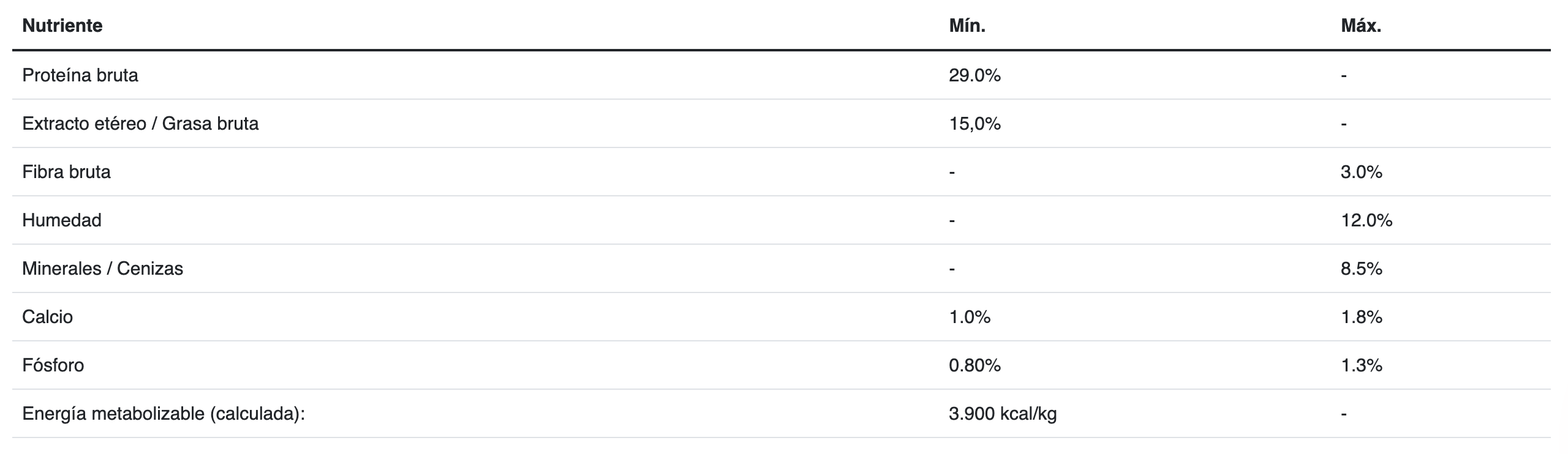
Task: Click the 12.0% maximum humidity value
Action: pyautogui.click(x=1366, y=220)
